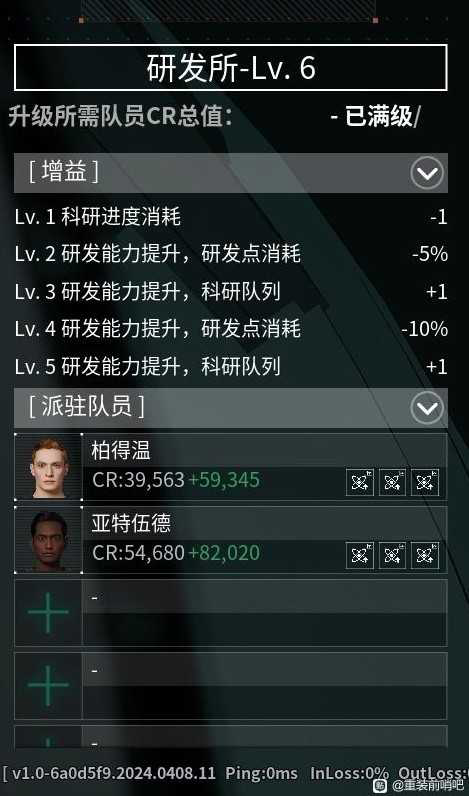Click 柏得温's second skill icon
The height and width of the screenshot is (796, 469).
point(392,482)
